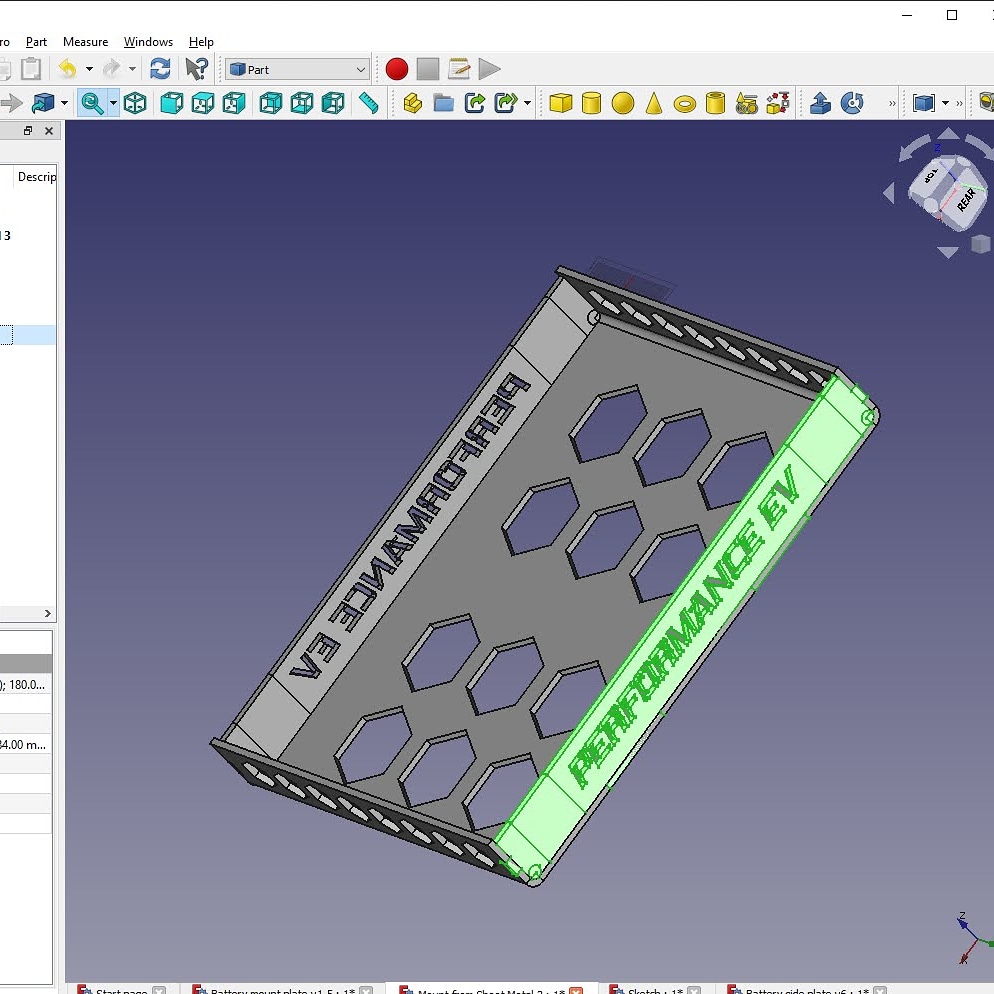
Task: Click the blue Go to linked object icon
Action: pyautogui.click(x=43, y=103)
